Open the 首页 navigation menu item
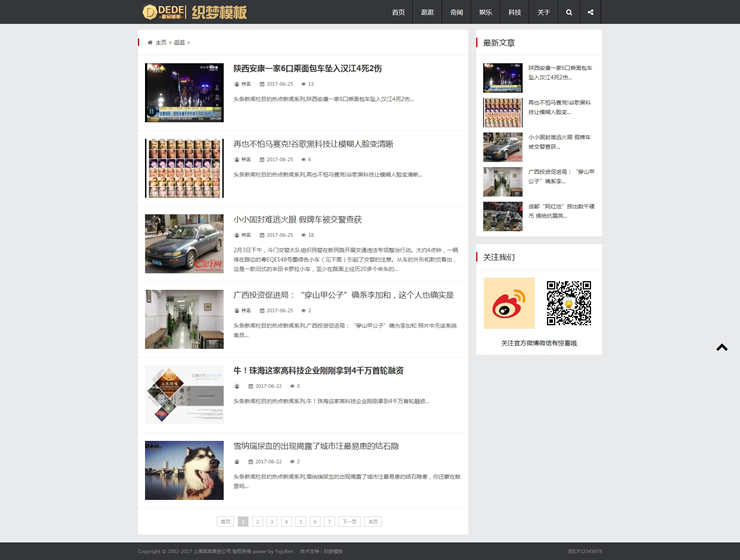 click(x=398, y=12)
